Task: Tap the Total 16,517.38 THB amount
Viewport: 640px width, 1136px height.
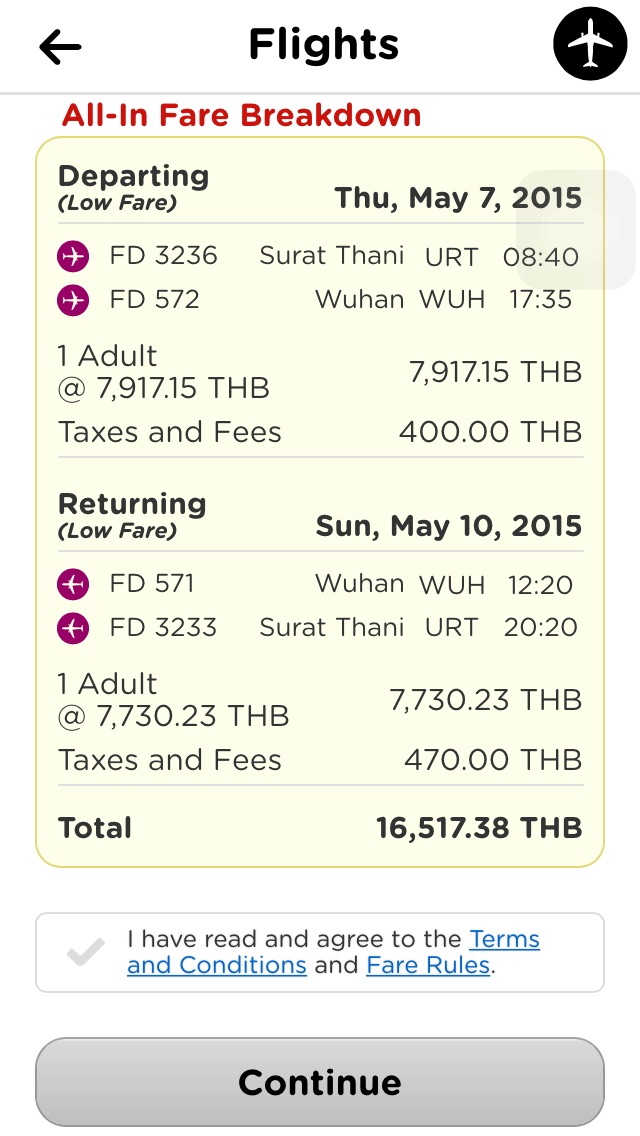Action: [x=478, y=828]
